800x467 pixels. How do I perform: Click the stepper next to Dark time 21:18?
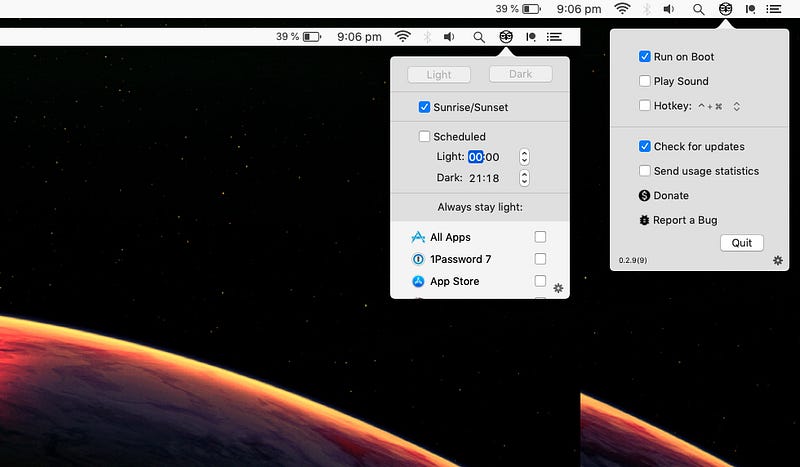click(x=524, y=178)
